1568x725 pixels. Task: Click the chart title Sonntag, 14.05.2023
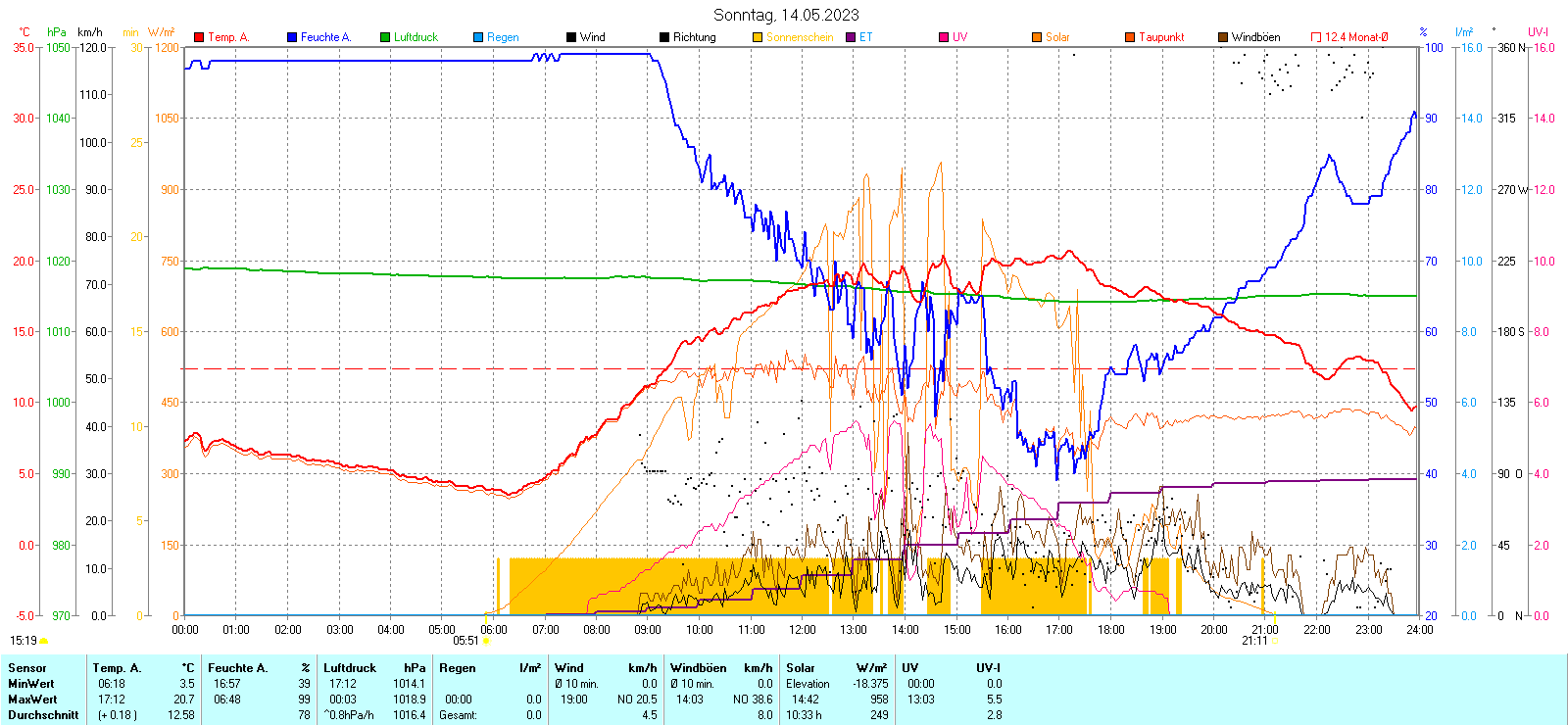[786, 15]
